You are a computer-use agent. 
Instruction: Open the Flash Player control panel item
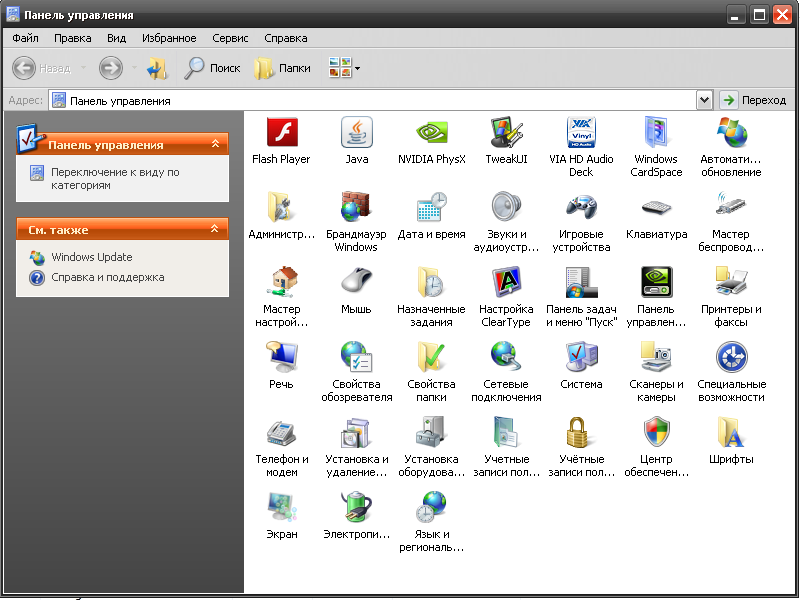pos(281,140)
